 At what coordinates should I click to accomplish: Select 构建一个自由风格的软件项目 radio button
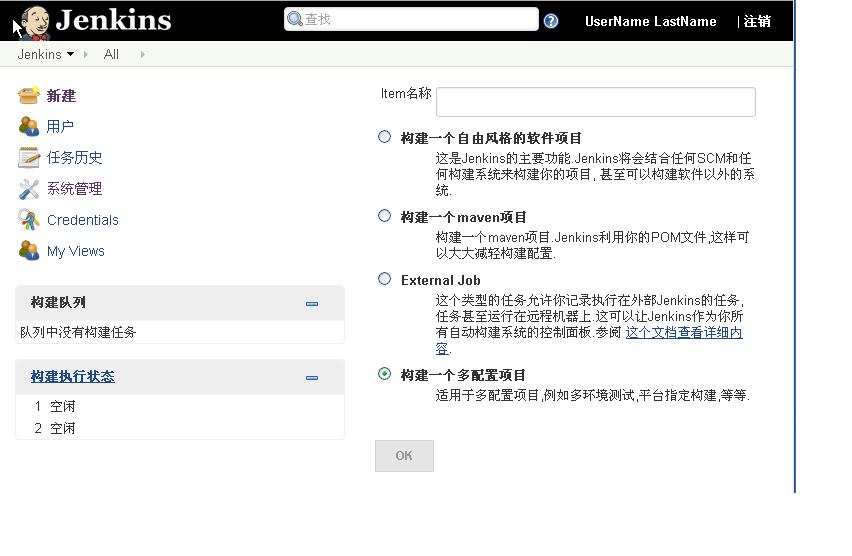(x=384, y=137)
